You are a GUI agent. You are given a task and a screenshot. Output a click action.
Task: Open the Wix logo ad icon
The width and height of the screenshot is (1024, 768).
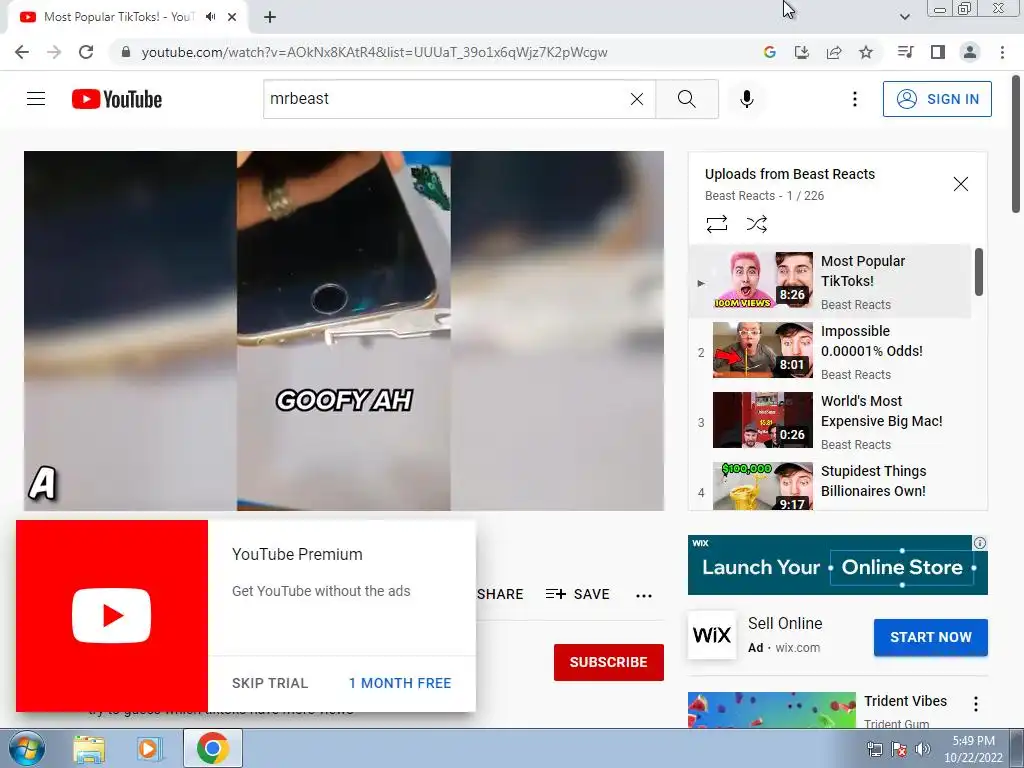pyautogui.click(x=712, y=635)
